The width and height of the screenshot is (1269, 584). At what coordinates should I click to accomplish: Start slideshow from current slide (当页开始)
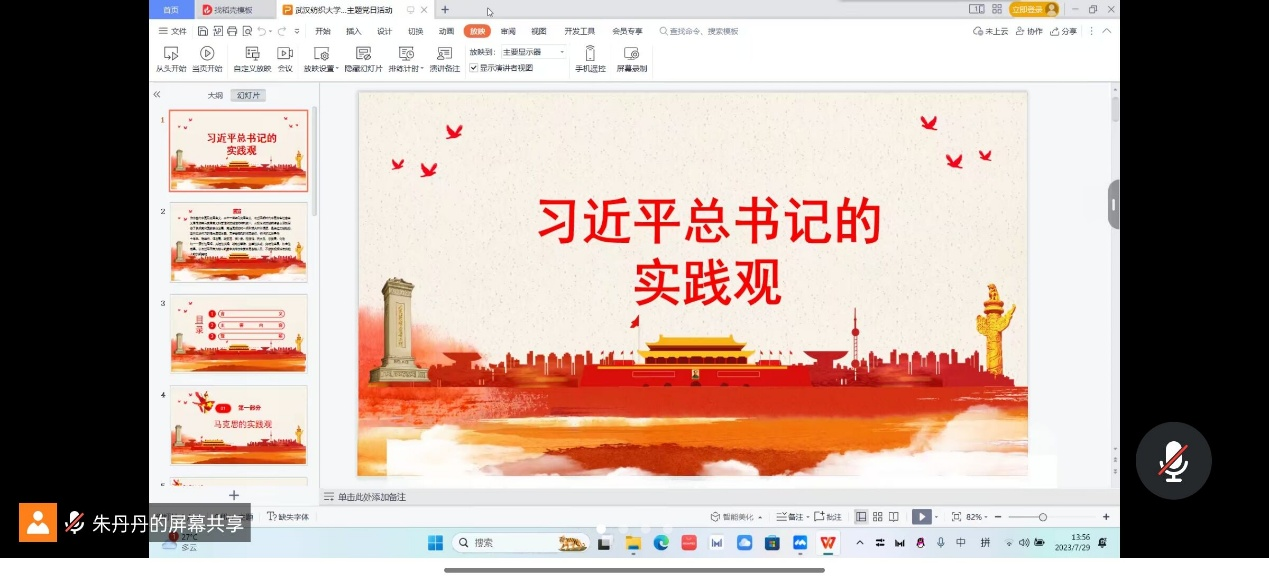coord(207,59)
